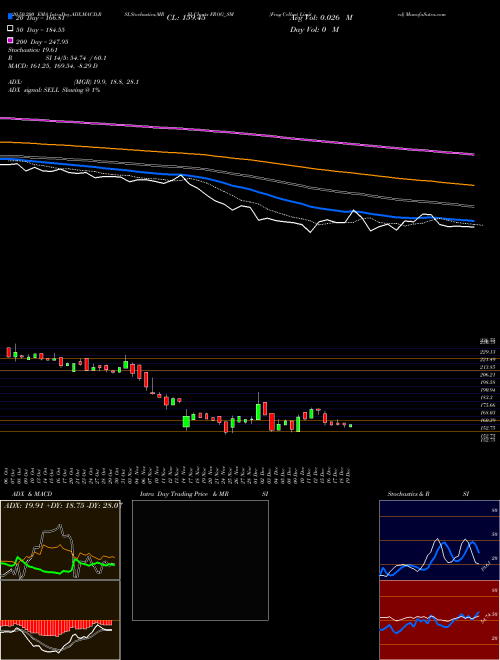Open the ADX line chart thumbnail
Viewport: 500px width, 660px height.
pos(60,540)
